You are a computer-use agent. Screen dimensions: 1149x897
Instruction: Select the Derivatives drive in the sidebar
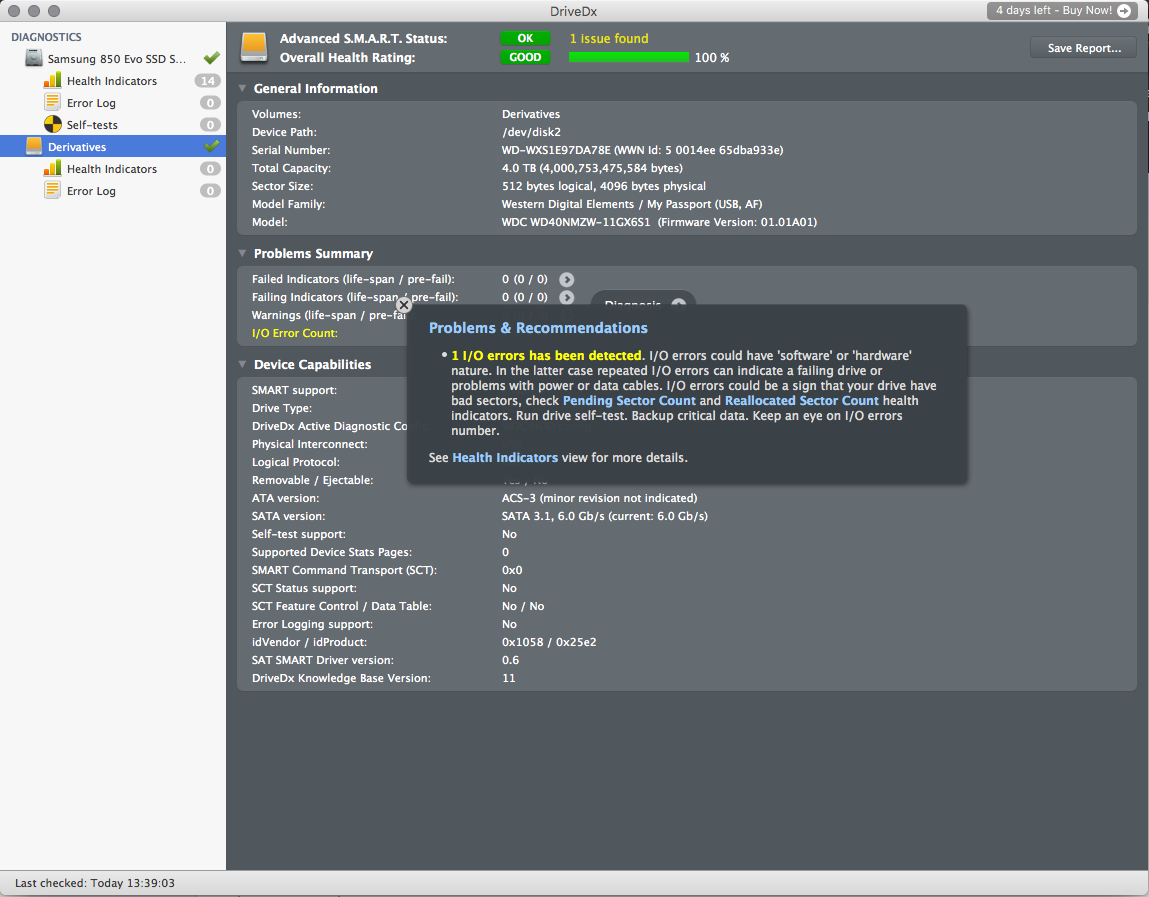[x=113, y=147]
